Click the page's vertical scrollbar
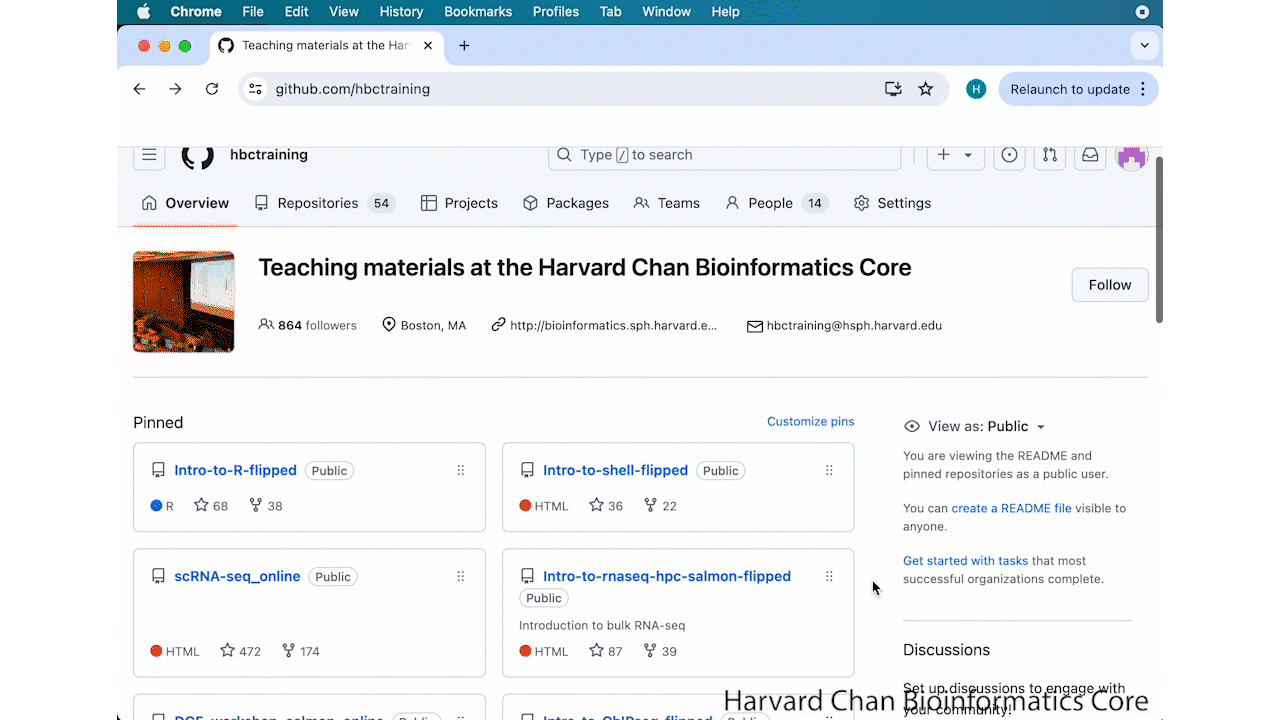This screenshot has height=720, width=1280. (1159, 240)
